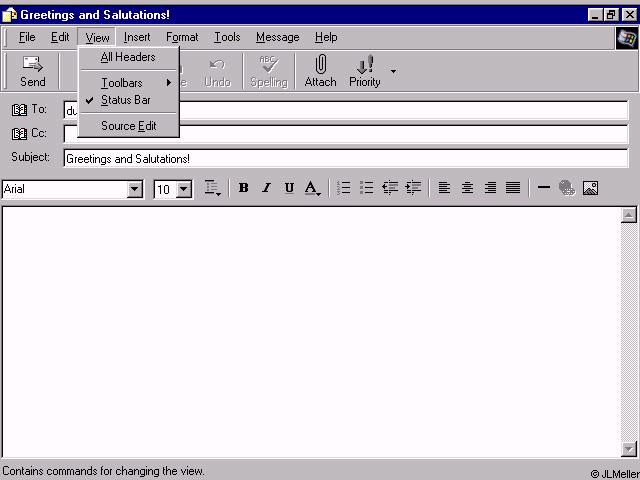Minimize the Greetings and Salutations window

595,15
